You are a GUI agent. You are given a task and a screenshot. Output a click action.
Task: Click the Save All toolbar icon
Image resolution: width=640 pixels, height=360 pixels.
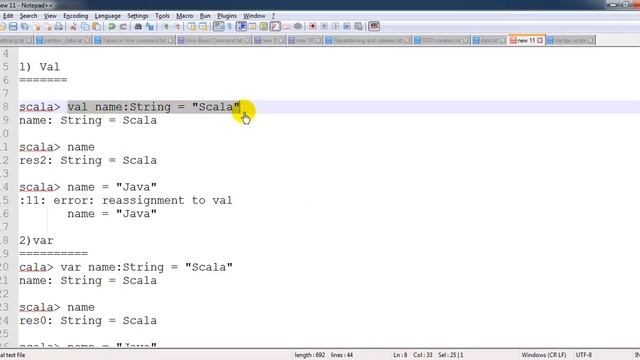click(24, 27)
